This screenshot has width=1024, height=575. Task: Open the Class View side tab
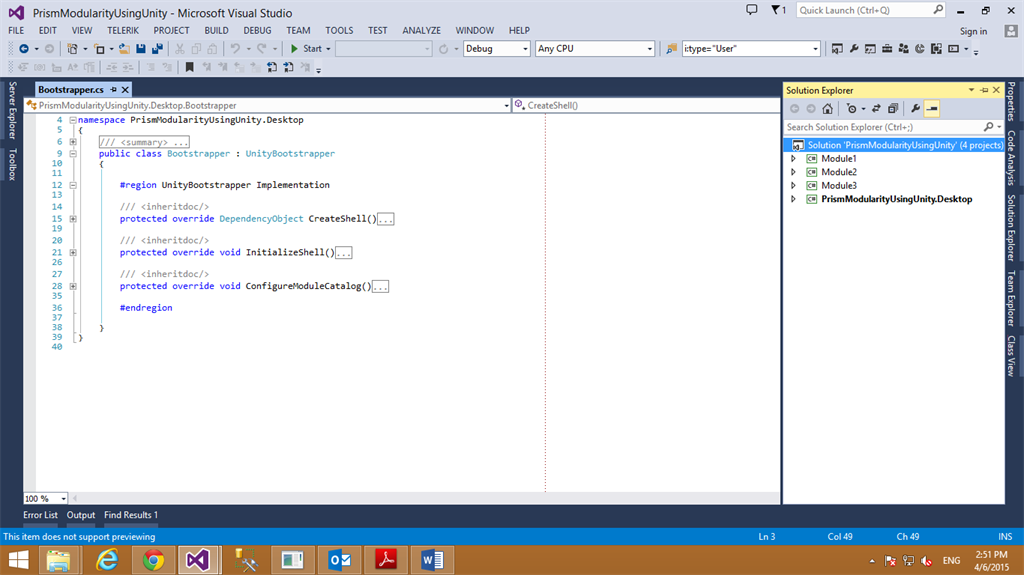point(1011,356)
